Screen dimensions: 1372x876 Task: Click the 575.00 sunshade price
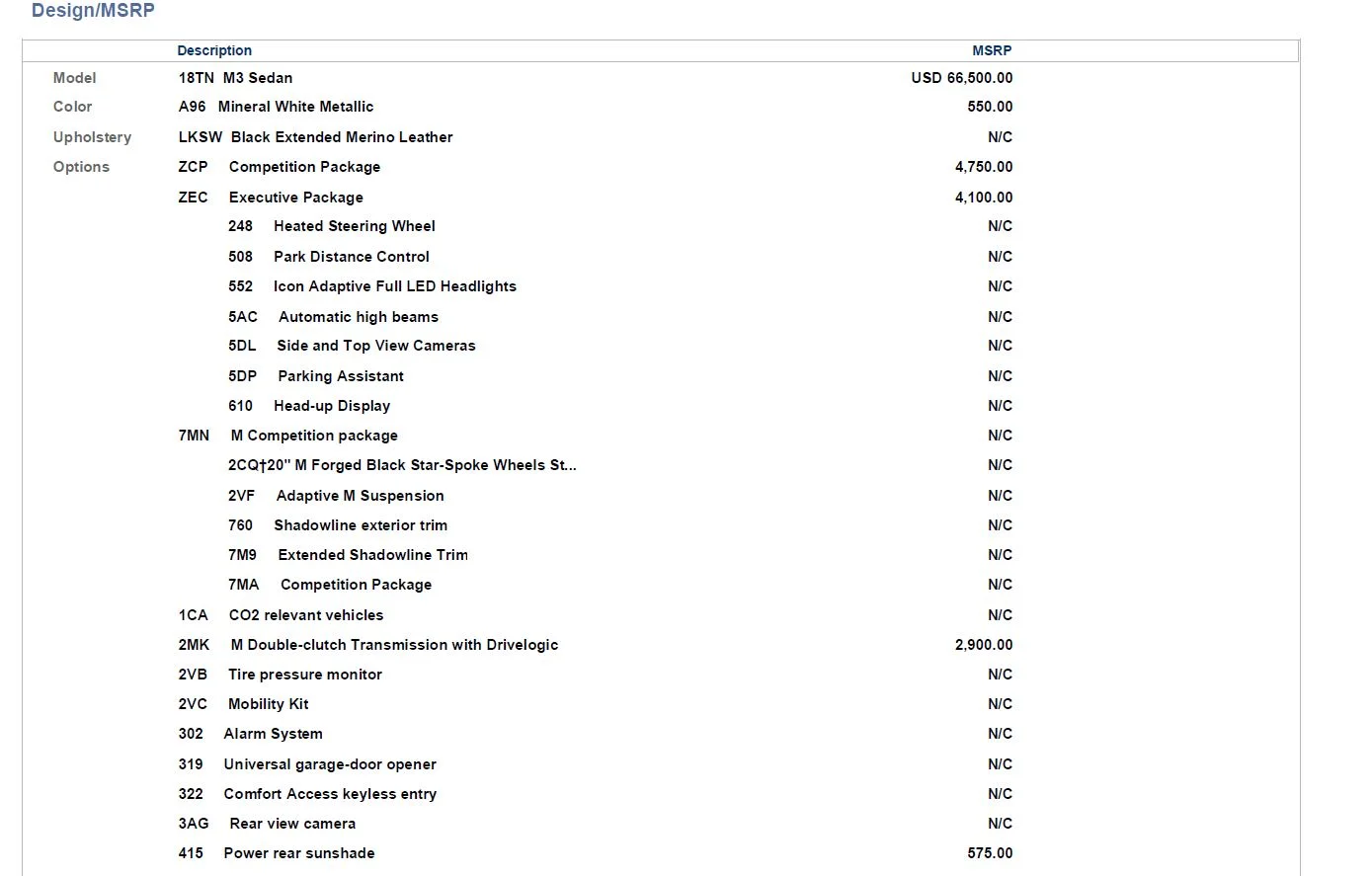point(990,853)
